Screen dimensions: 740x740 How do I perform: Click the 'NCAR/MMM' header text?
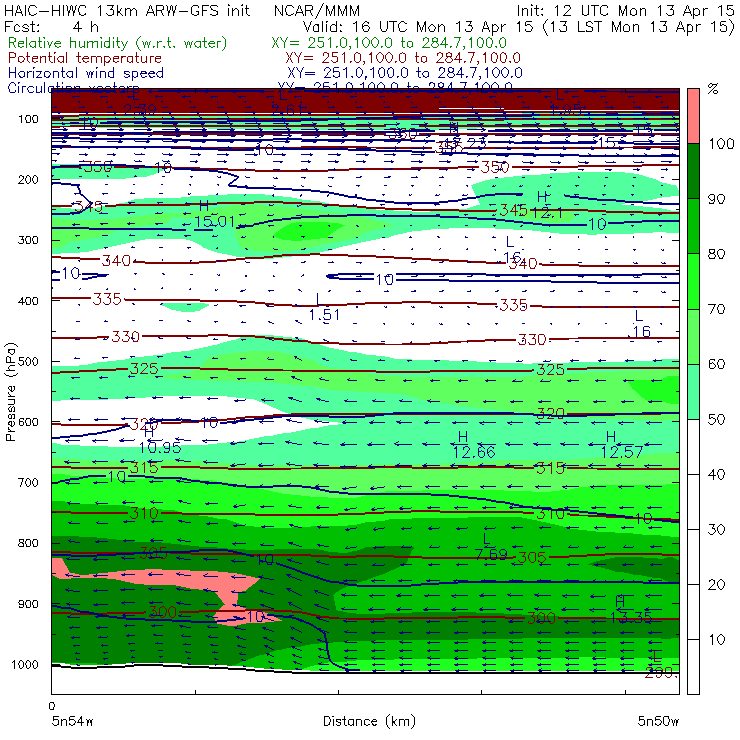317,11
